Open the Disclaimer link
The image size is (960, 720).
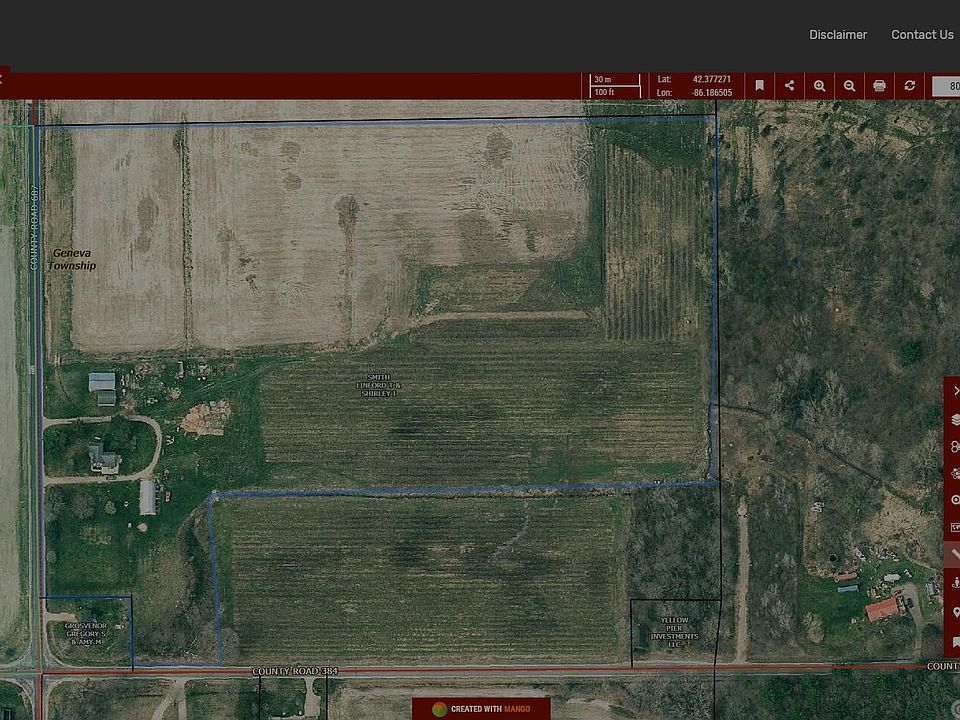838,35
